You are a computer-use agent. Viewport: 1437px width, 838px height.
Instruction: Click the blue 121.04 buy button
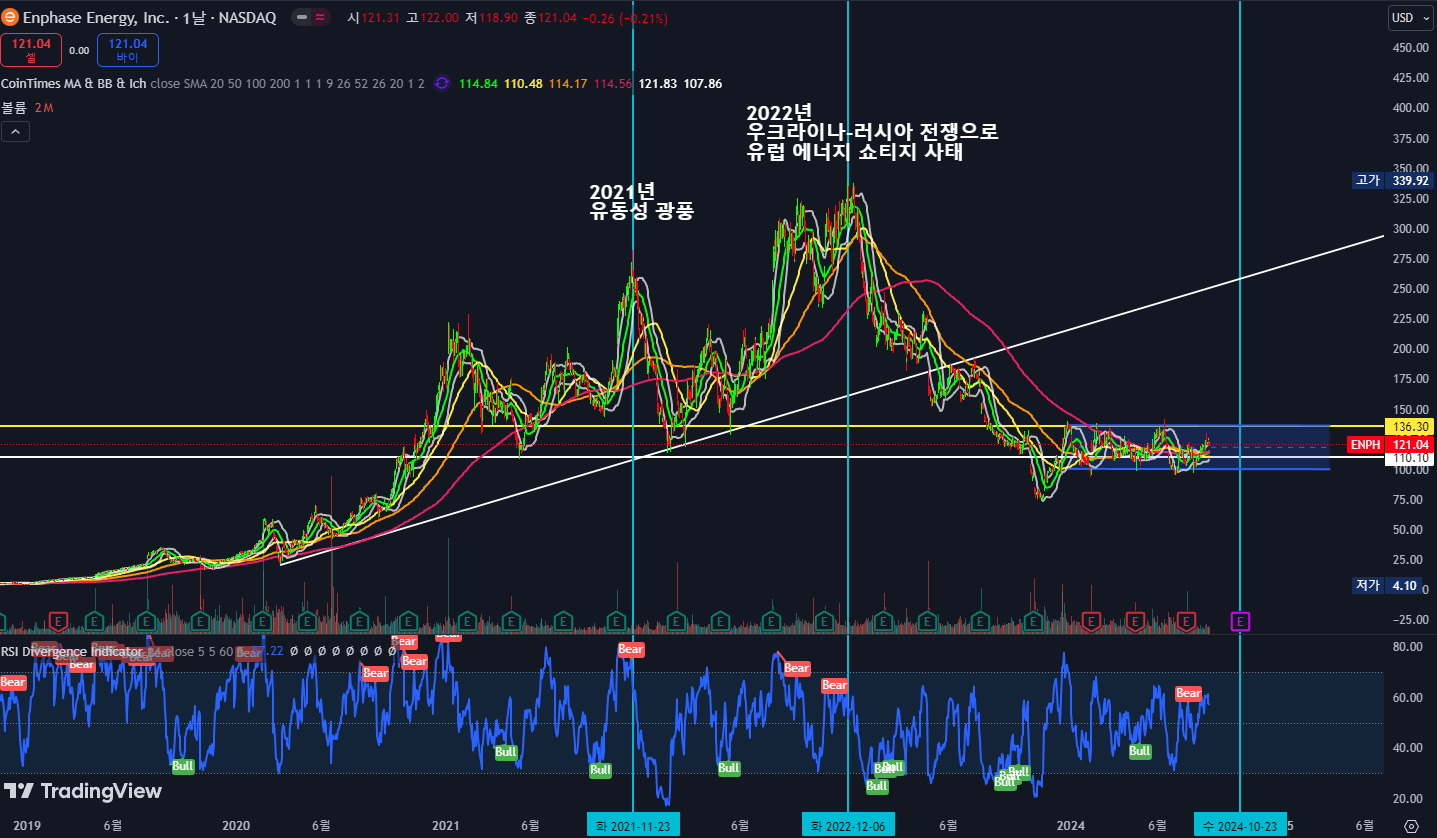[128, 49]
